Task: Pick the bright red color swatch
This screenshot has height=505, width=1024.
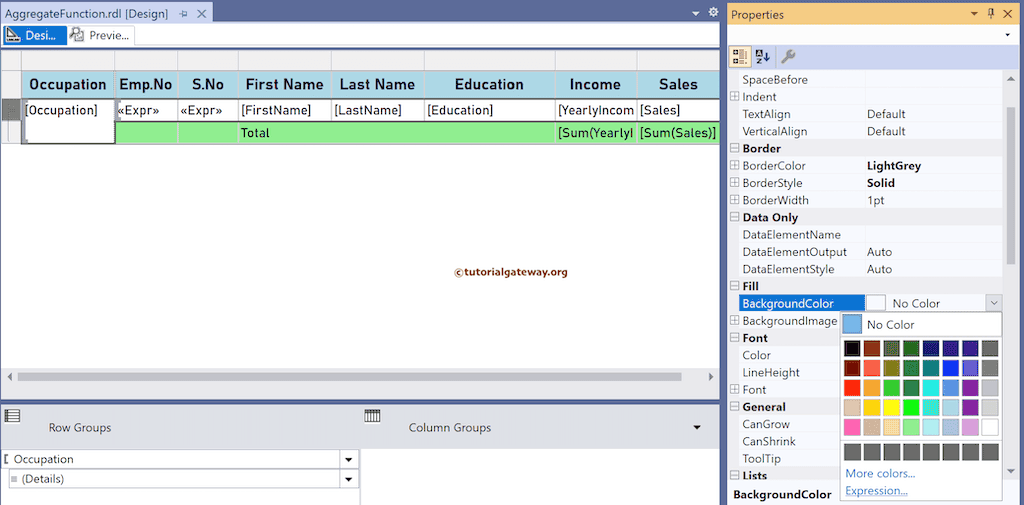Action: point(852,387)
